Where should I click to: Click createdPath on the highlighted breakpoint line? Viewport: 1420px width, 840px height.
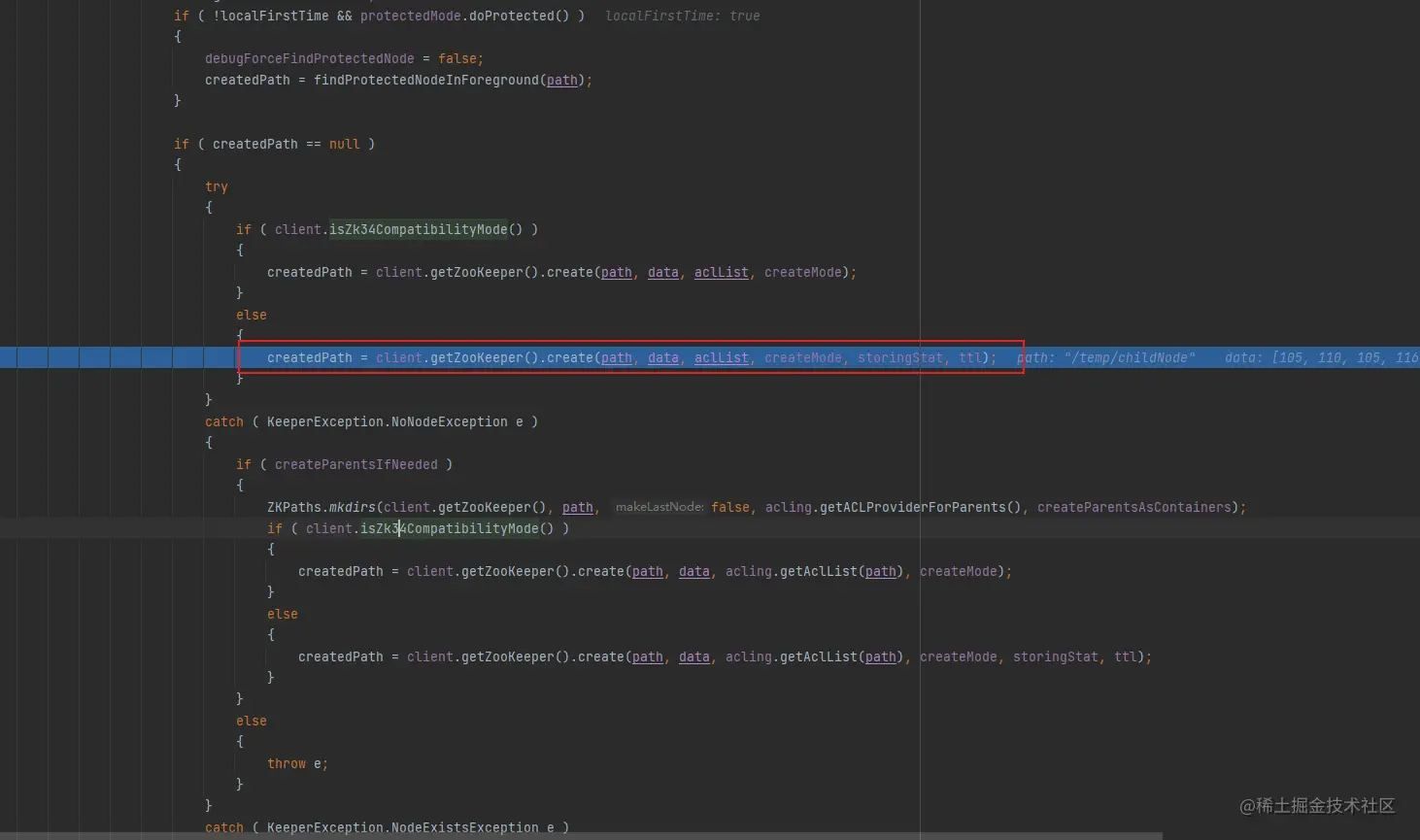coord(309,357)
